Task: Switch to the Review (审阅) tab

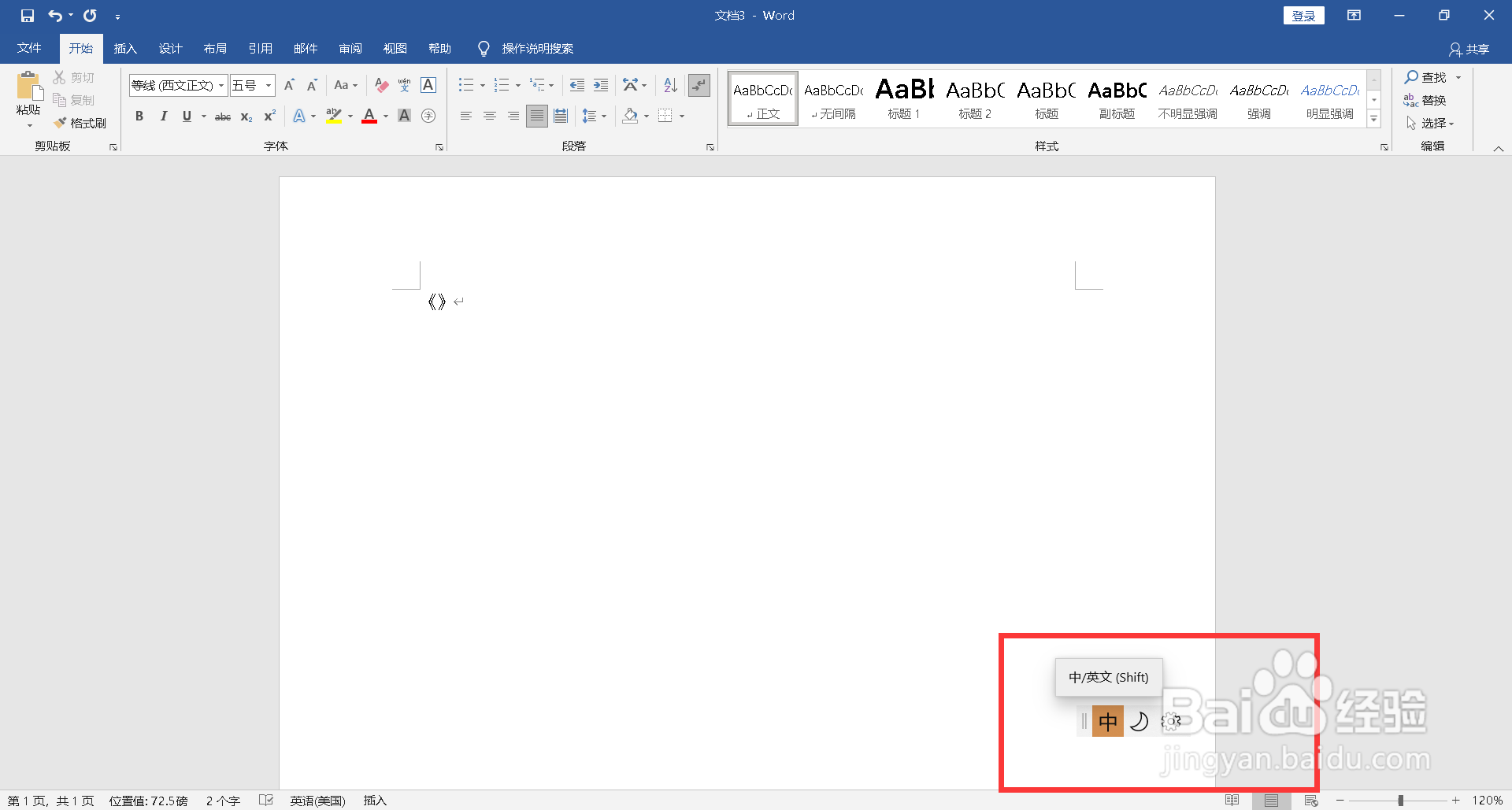Action: tap(350, 49)
